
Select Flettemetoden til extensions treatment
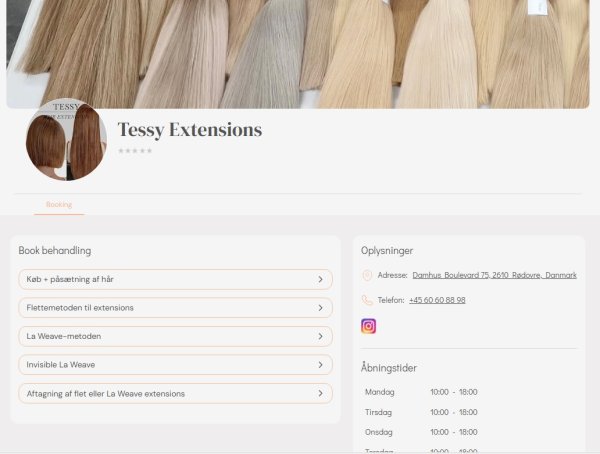point(175,308)
